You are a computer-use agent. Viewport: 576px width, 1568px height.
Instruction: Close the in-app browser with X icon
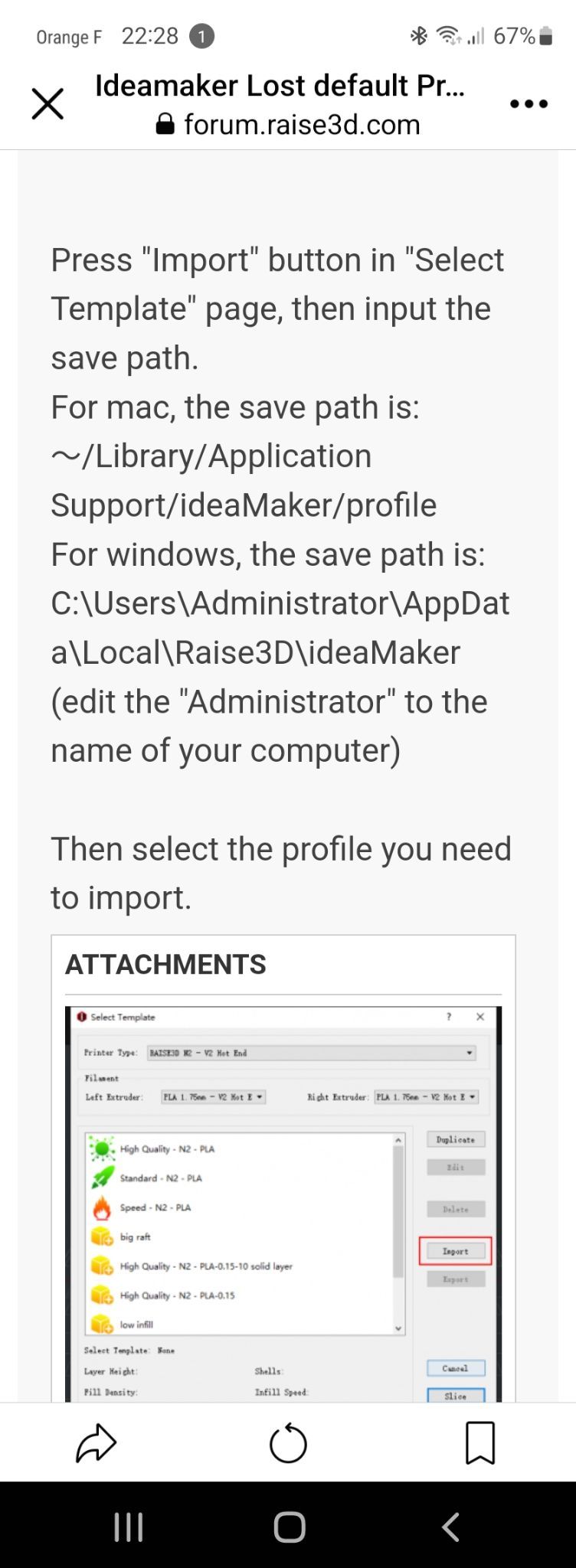click(47, 103)
